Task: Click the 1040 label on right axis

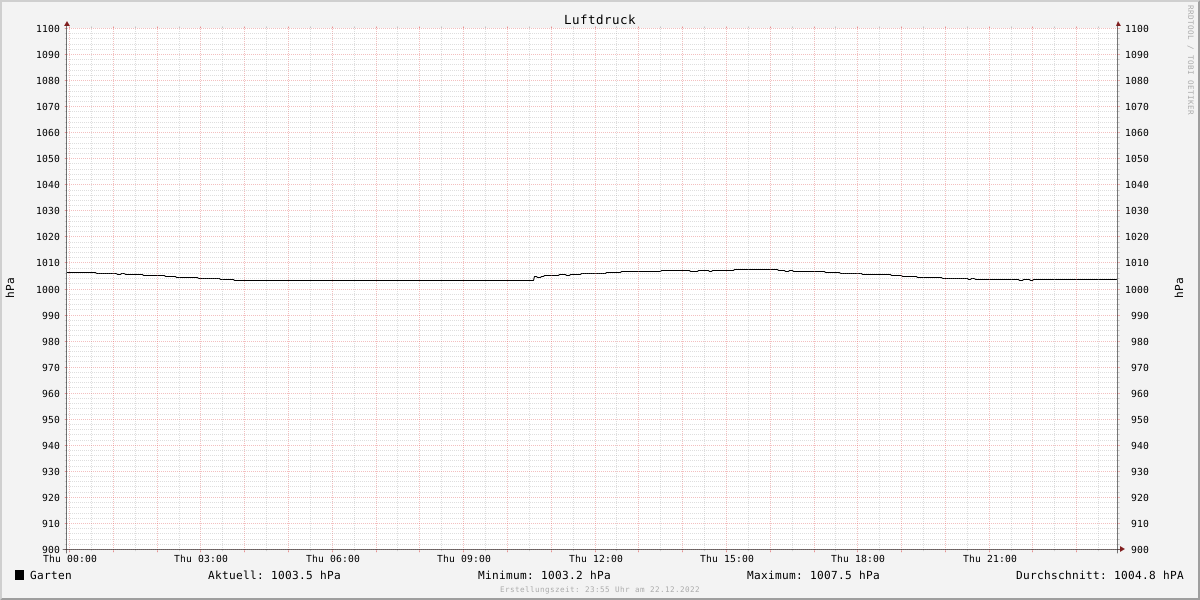Action: pyautogui.click(x=1137, y=185)
